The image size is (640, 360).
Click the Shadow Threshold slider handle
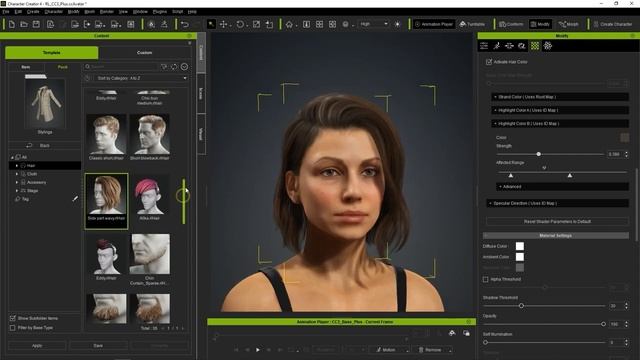521,306
